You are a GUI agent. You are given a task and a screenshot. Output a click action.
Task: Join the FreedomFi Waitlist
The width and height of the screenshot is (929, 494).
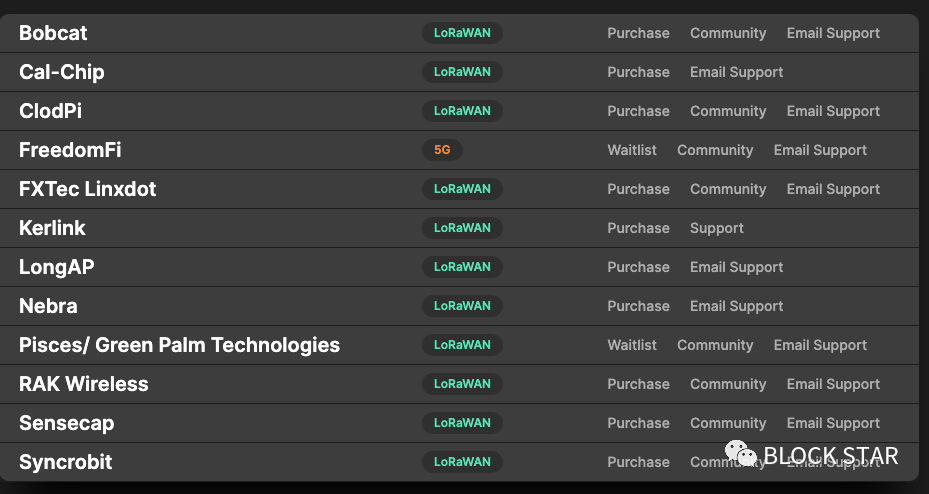(x=632, y=150)
